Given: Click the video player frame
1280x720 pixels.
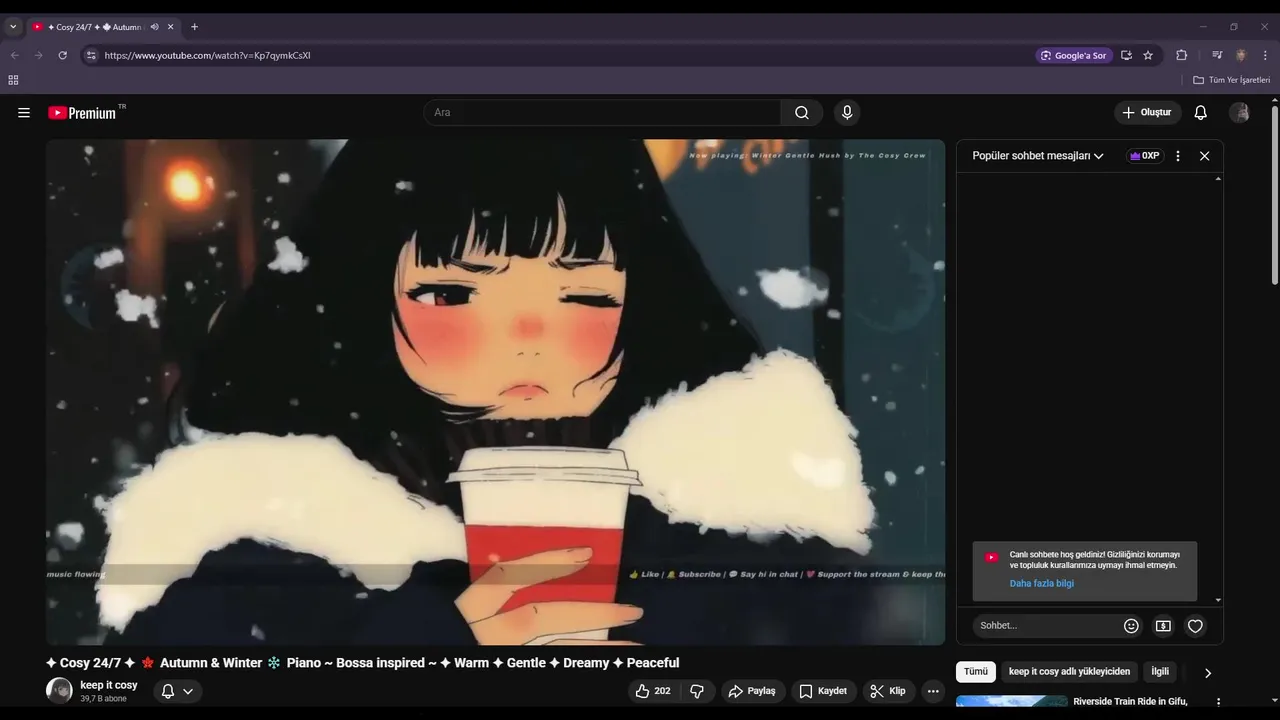Looking at the screenshot, I should coord(495,392).
